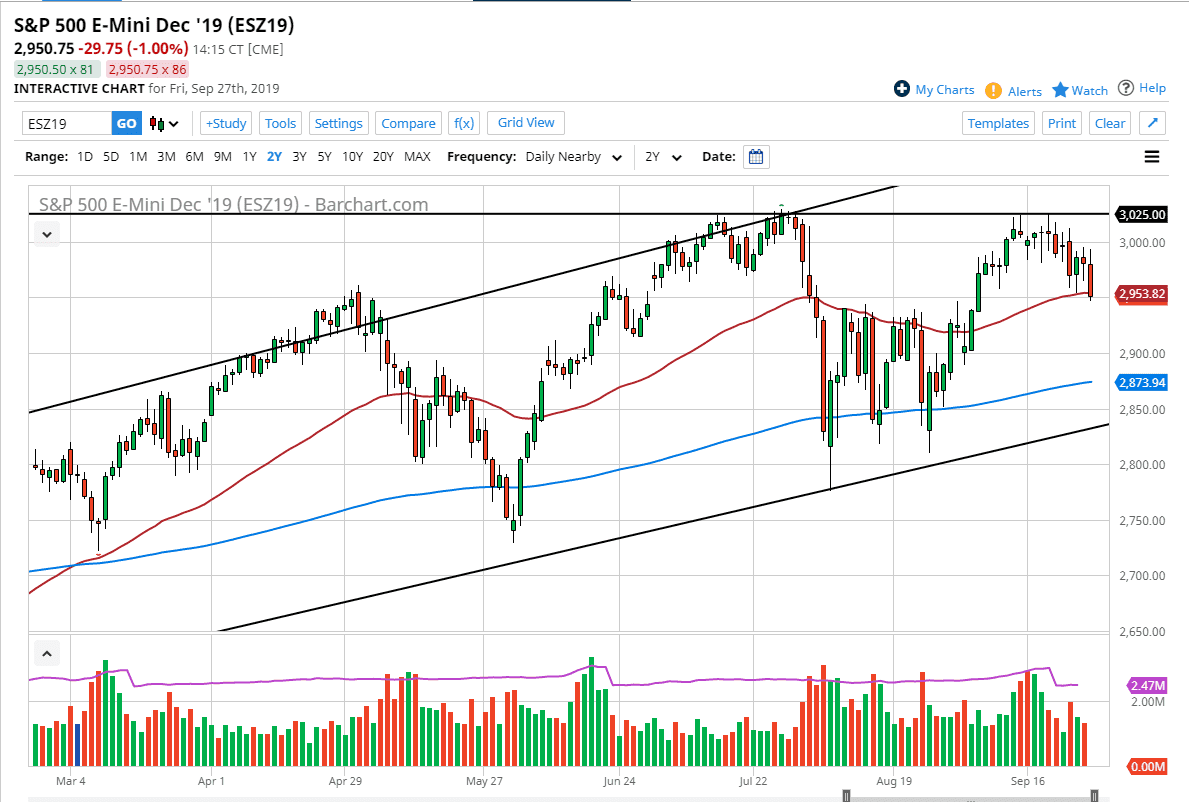Click the horizontal scrollbar below the chart
Screen dimensions: 1189x802
pos(970,796)
